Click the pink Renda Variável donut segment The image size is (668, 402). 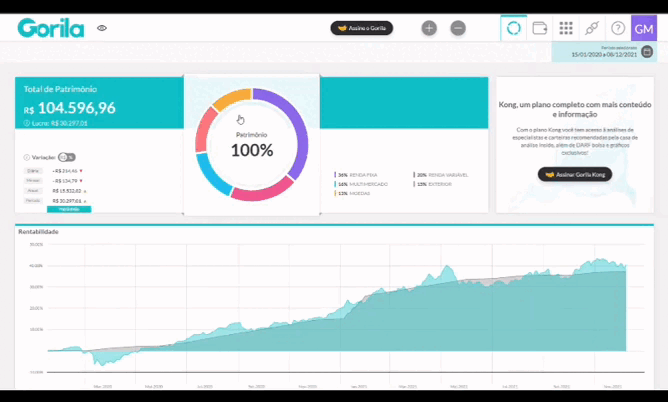pyautogui.click(x=264, y=193)
